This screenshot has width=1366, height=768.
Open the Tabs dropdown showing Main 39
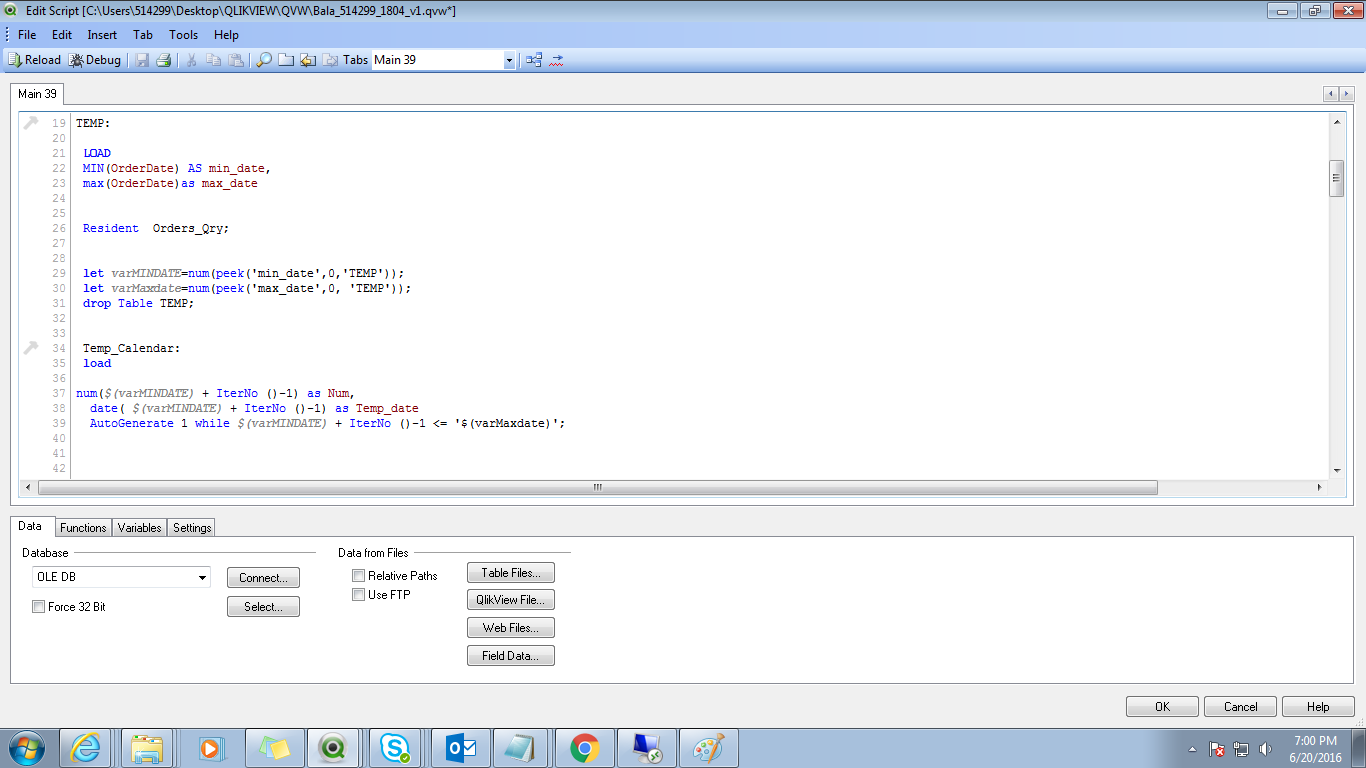pyautogui.click(x=444, y=60)
